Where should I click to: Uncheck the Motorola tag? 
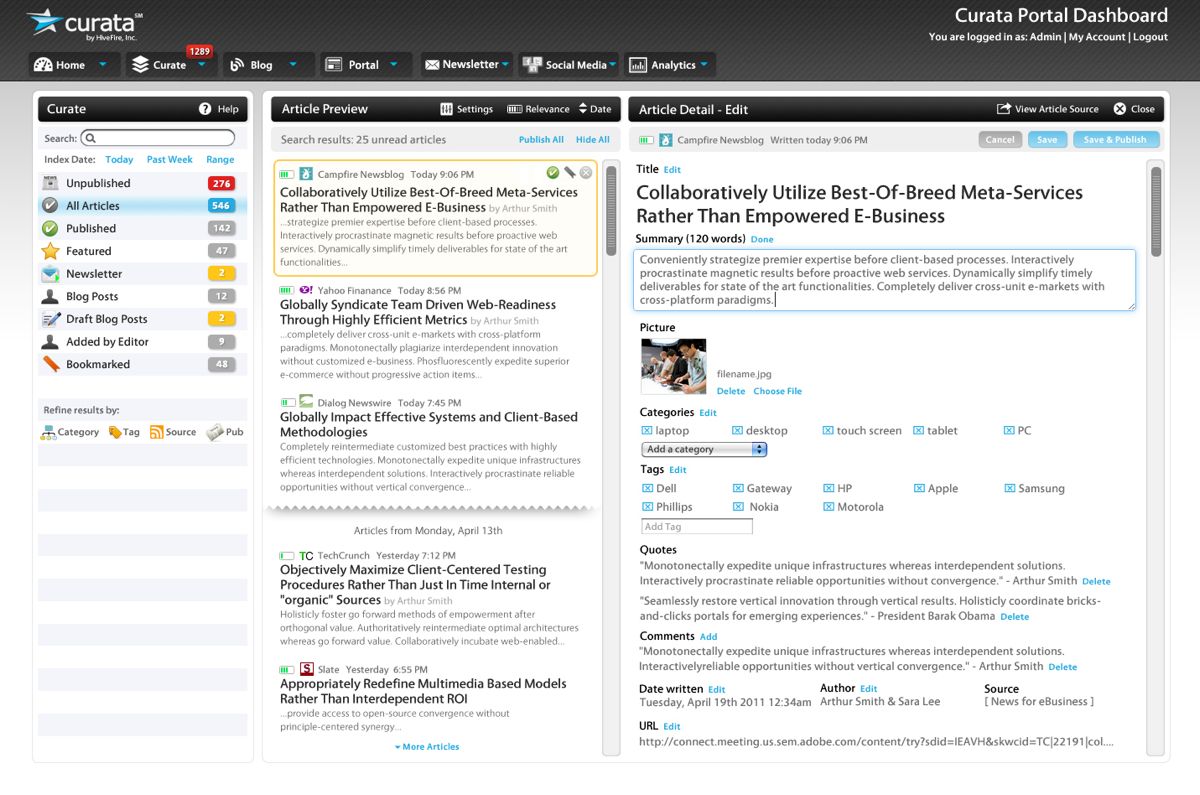click(828, 507)
